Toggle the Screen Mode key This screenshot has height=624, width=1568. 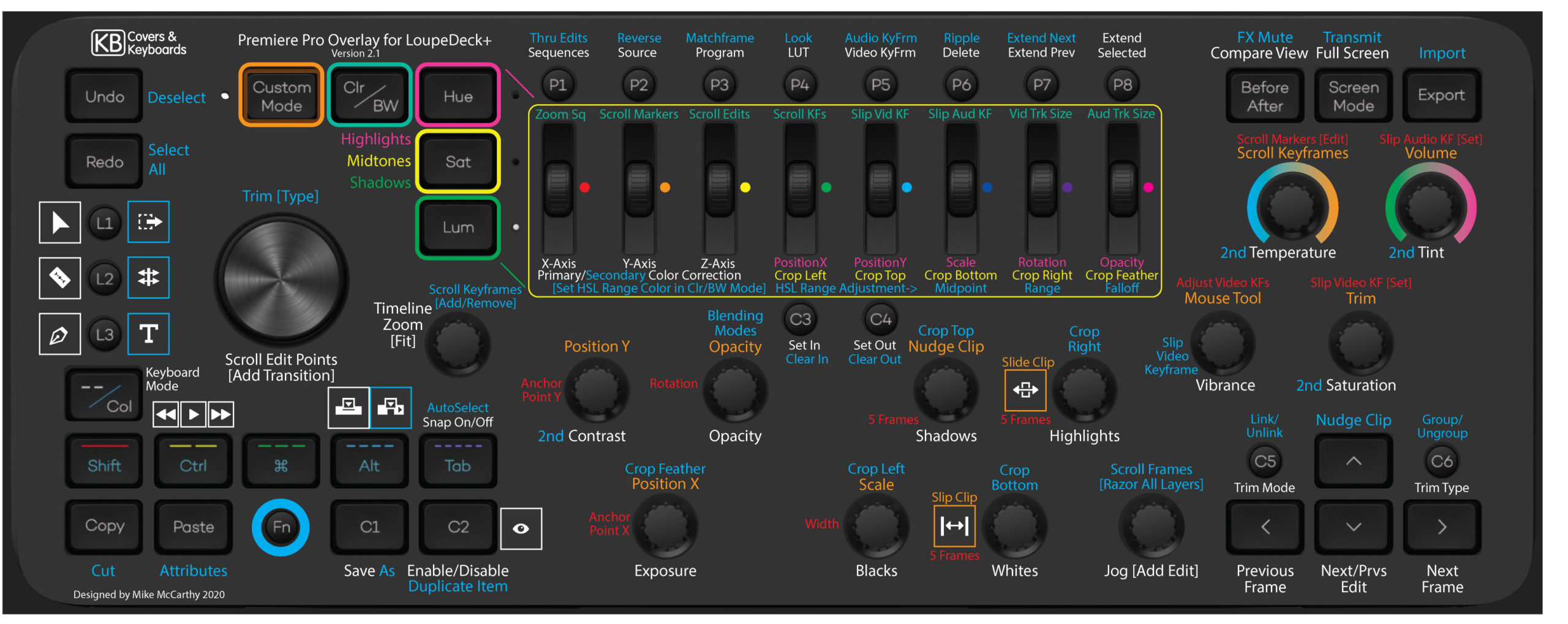click(x=1354, y=96)
